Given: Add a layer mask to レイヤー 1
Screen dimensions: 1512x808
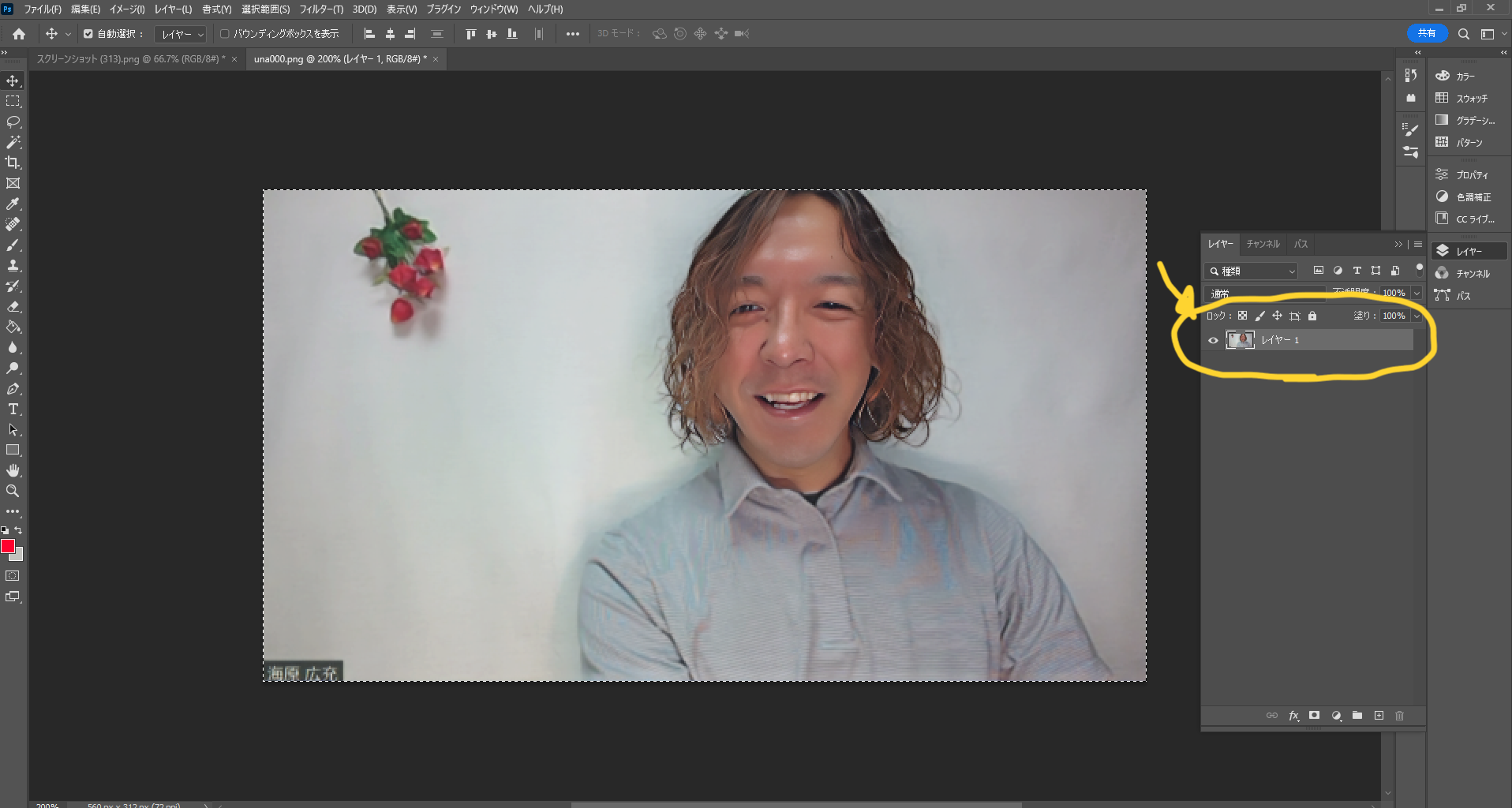Looking at the screenshot, I should pos(1314,716).
